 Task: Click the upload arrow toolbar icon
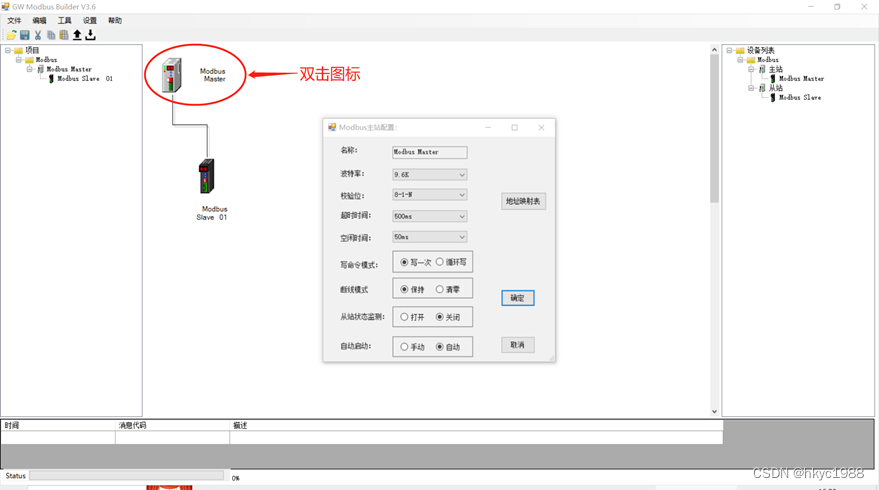pos(77,35)
